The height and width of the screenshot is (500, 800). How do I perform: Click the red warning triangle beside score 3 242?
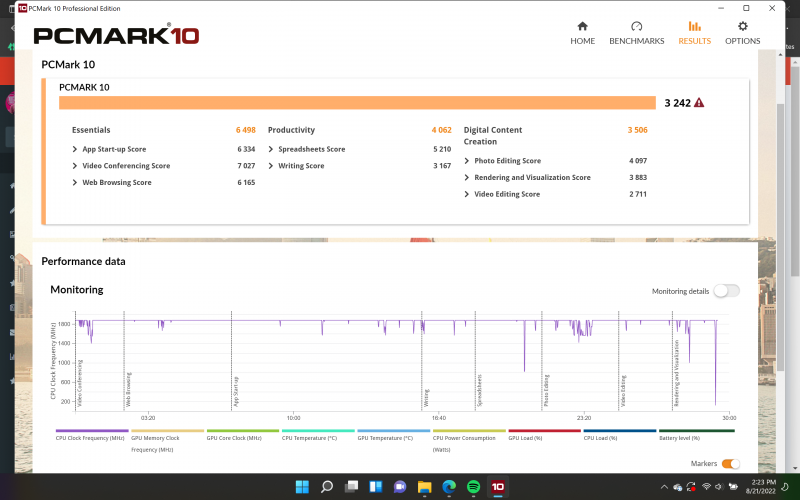(699, 103)
